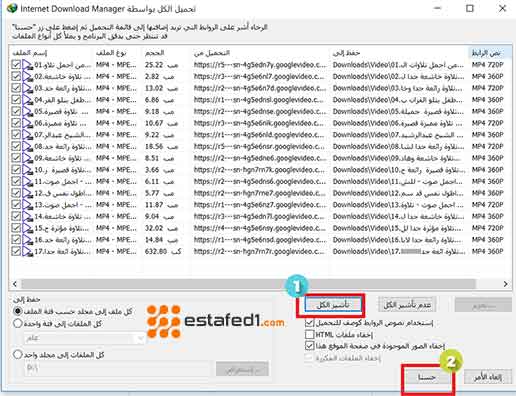Click the video file icon in row 06
The image size is (516, 396).
(x=28, y=123)
